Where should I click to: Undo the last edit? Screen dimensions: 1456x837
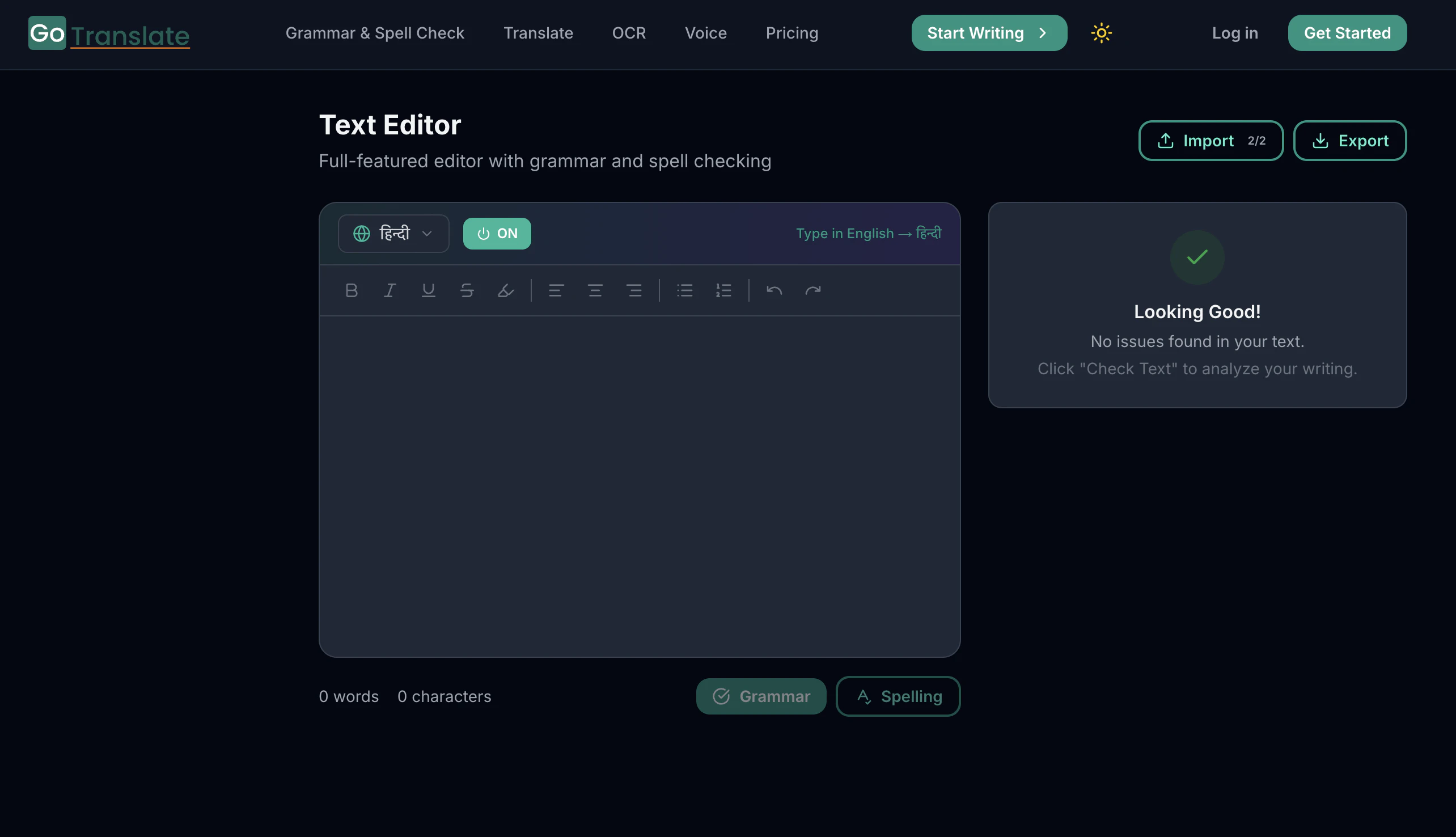click(774, 290)
